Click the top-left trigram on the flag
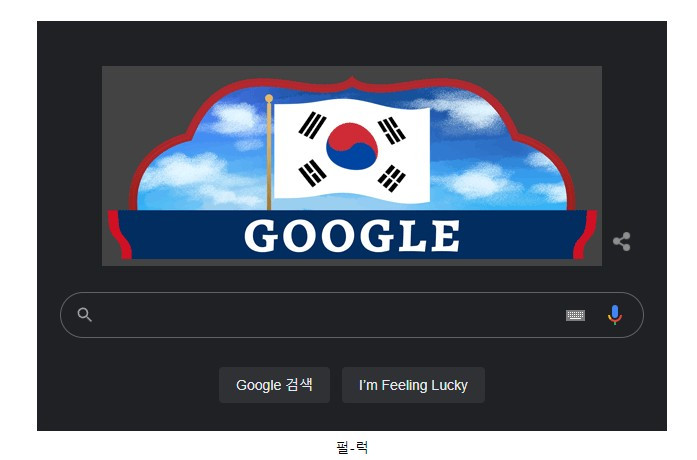697x460 pixels. (x=312, y=124)
